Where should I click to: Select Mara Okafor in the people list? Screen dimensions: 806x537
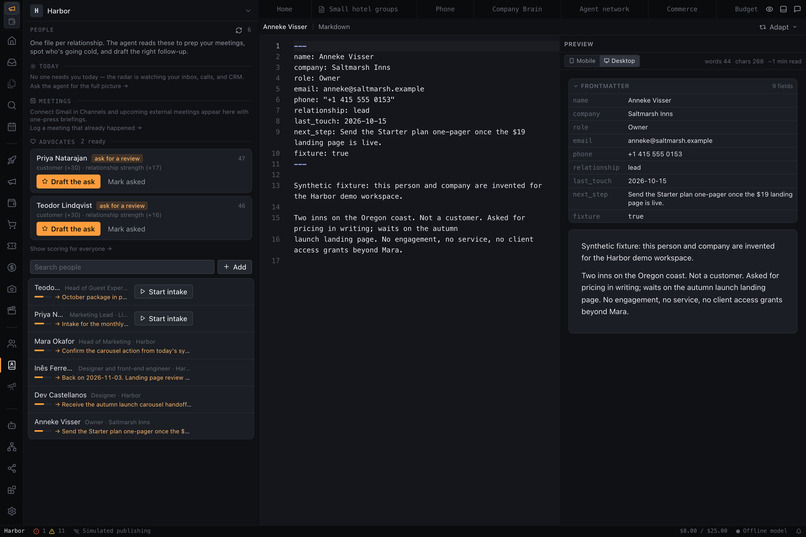click(x=141, y=346)
